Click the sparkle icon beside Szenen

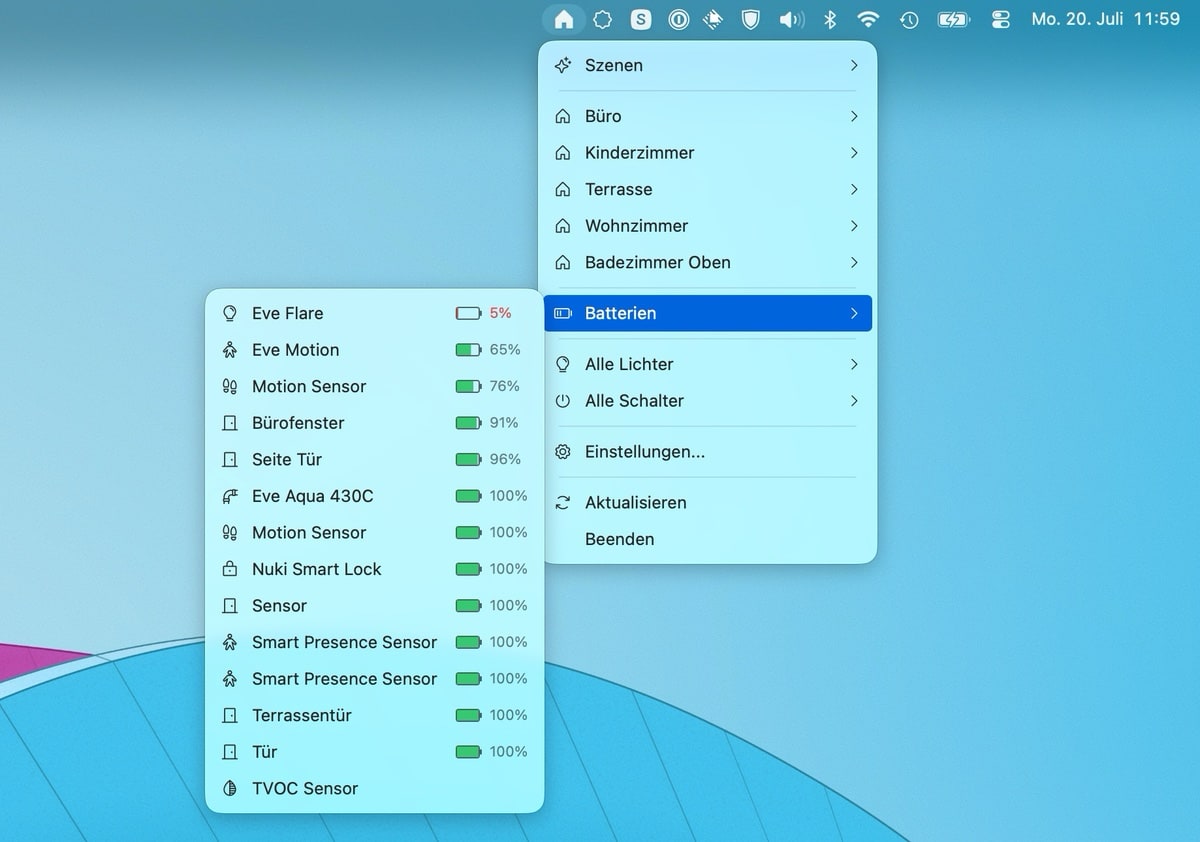[563, 65]
